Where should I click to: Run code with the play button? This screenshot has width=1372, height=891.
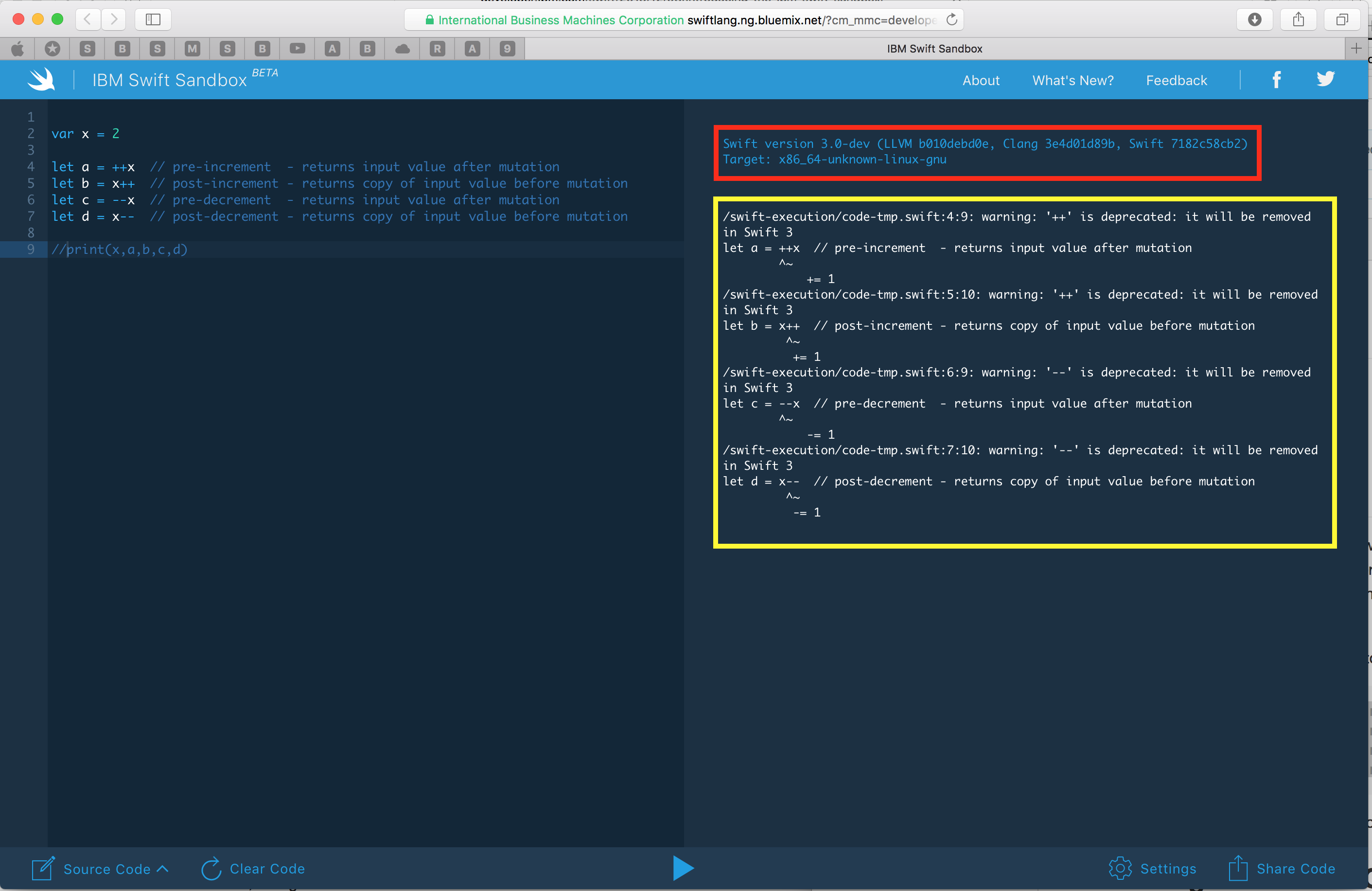683,868
